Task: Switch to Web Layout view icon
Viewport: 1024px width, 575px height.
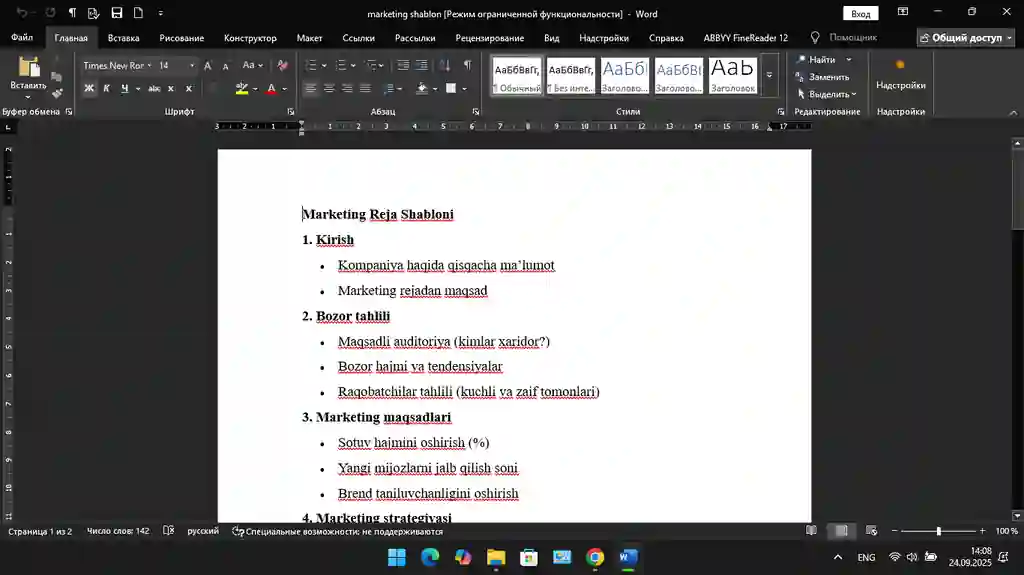Action: click(871, 531)
